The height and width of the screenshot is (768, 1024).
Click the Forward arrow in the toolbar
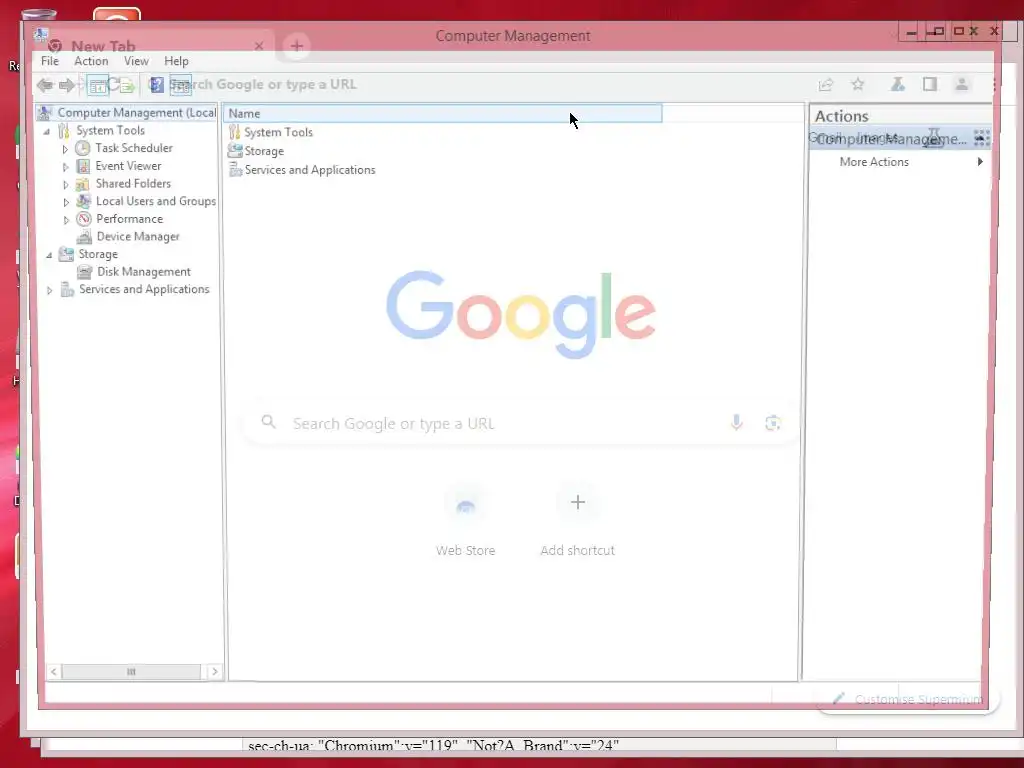coord(67,85)
